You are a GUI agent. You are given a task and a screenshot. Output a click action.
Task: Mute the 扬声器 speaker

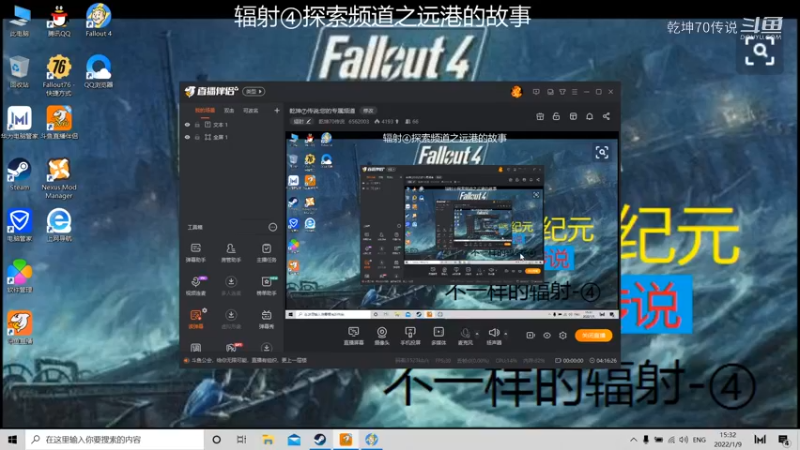pos(493,336)
